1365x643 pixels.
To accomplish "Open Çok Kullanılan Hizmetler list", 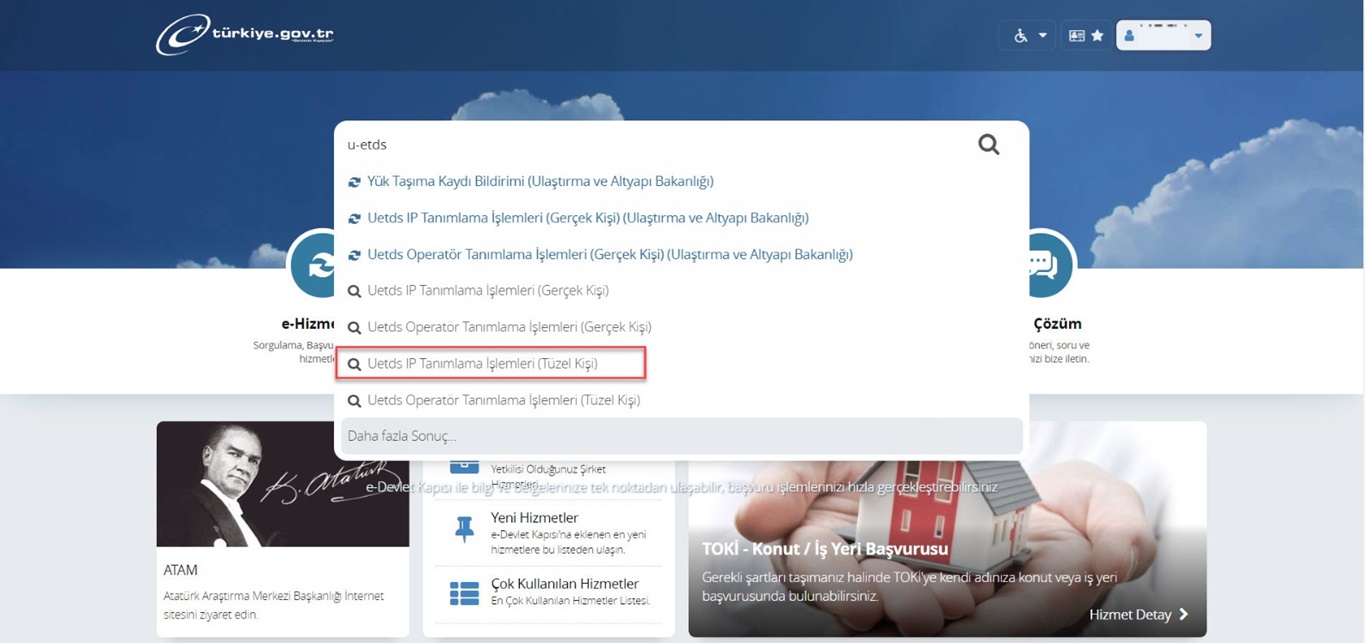I will tap(565, 584).
